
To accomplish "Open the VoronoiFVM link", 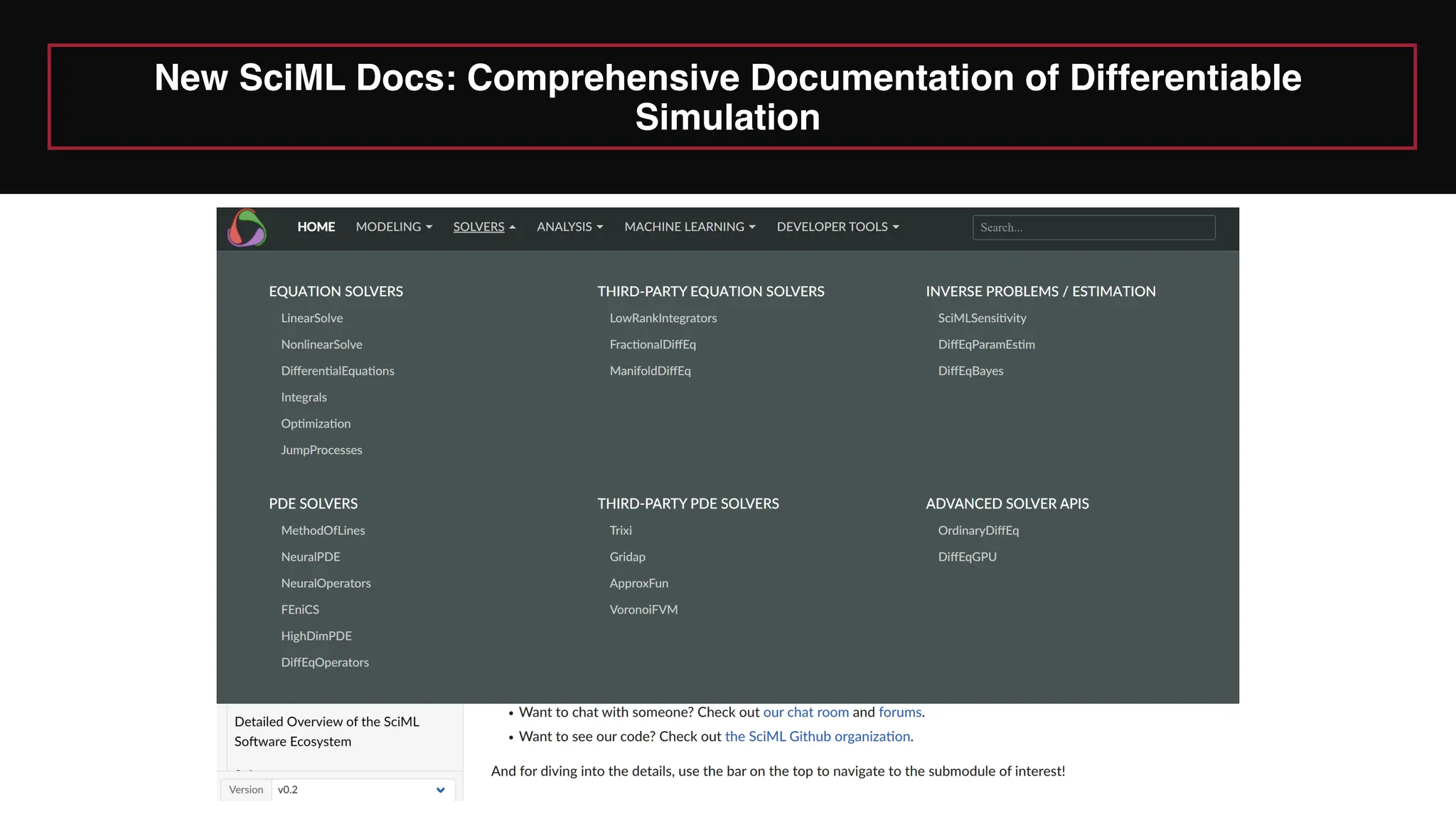I will (643, 609).
